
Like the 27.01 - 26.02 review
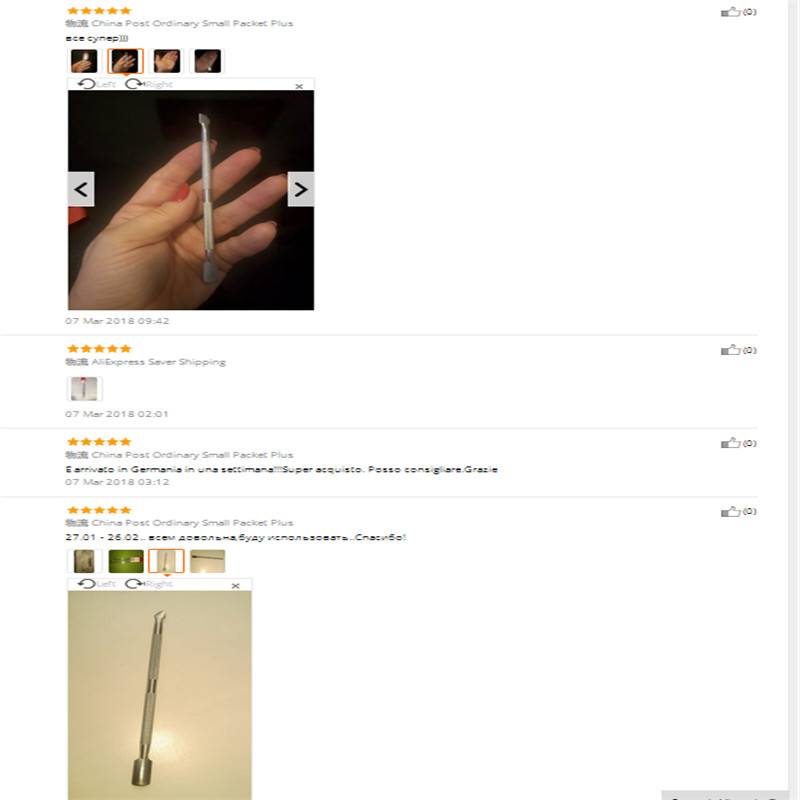point(730,511)
